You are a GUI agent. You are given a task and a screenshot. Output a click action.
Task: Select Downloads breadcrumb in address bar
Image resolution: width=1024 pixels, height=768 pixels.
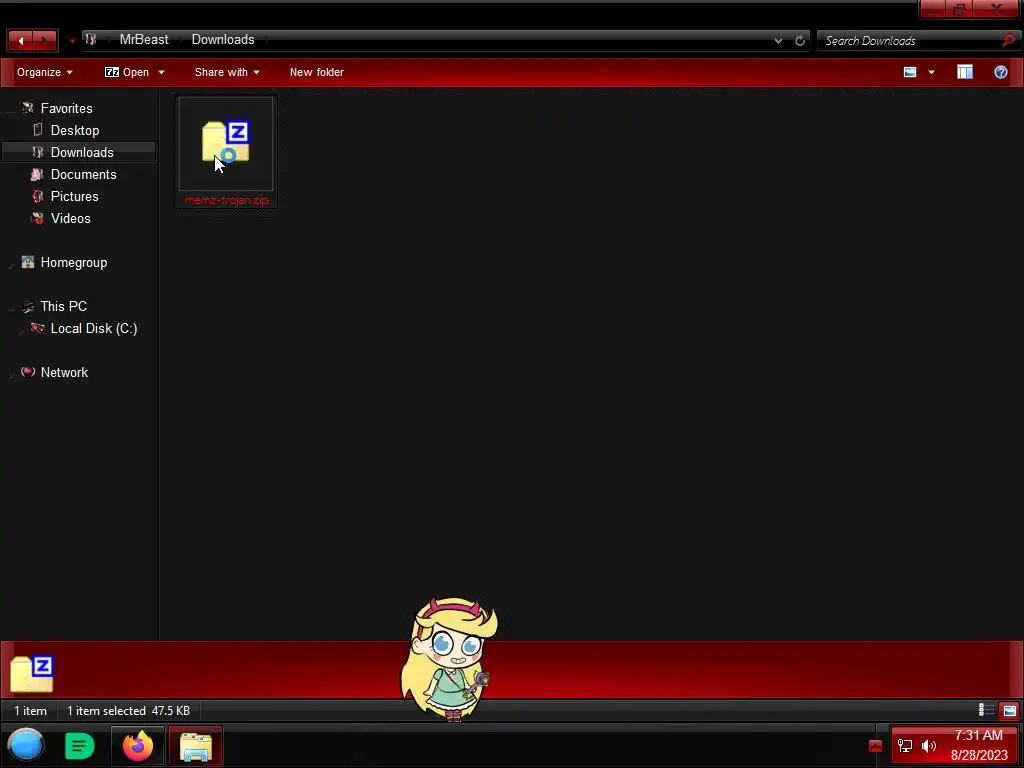click(x=223, y=40)
